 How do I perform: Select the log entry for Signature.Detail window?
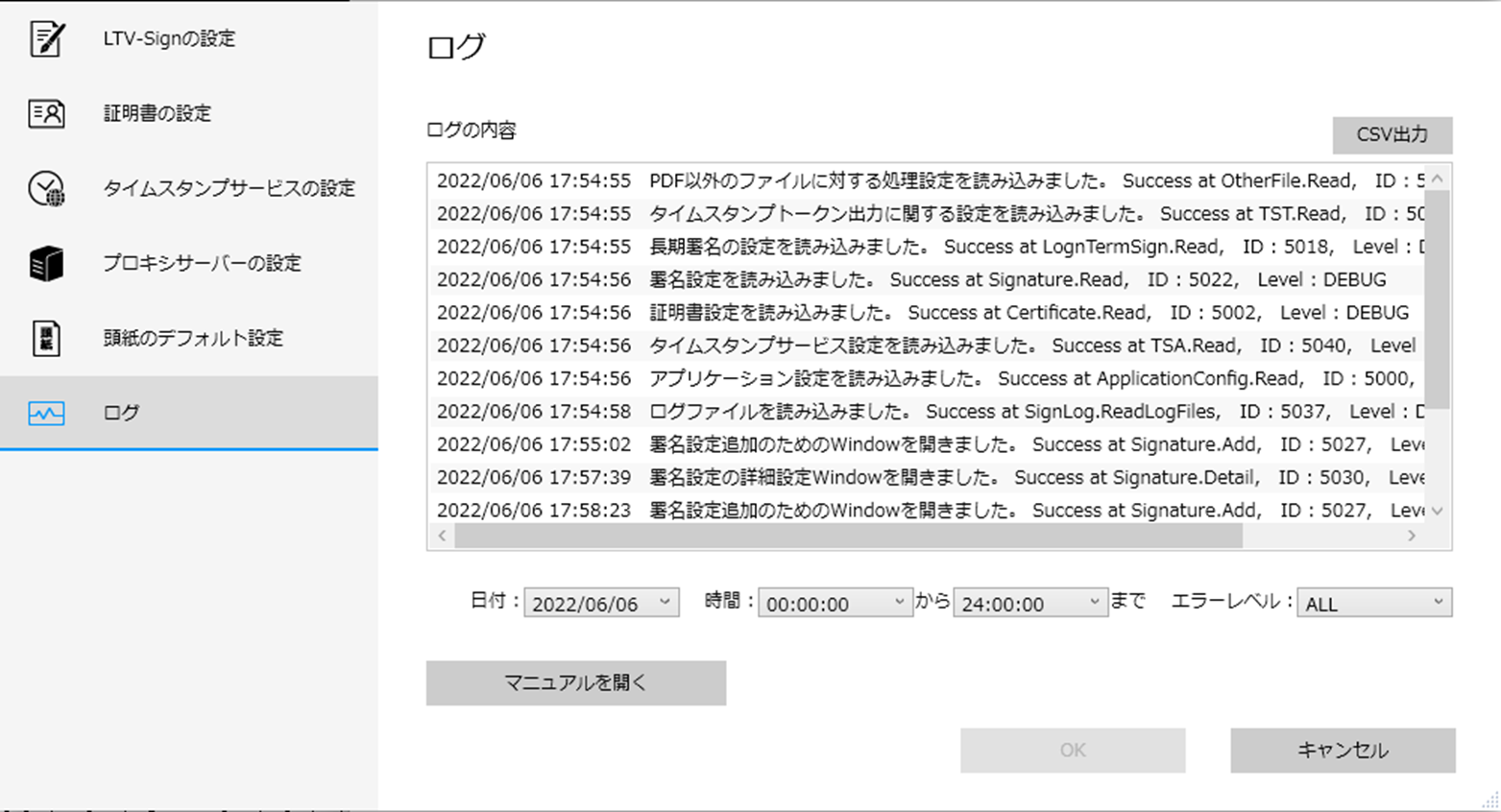922,478
